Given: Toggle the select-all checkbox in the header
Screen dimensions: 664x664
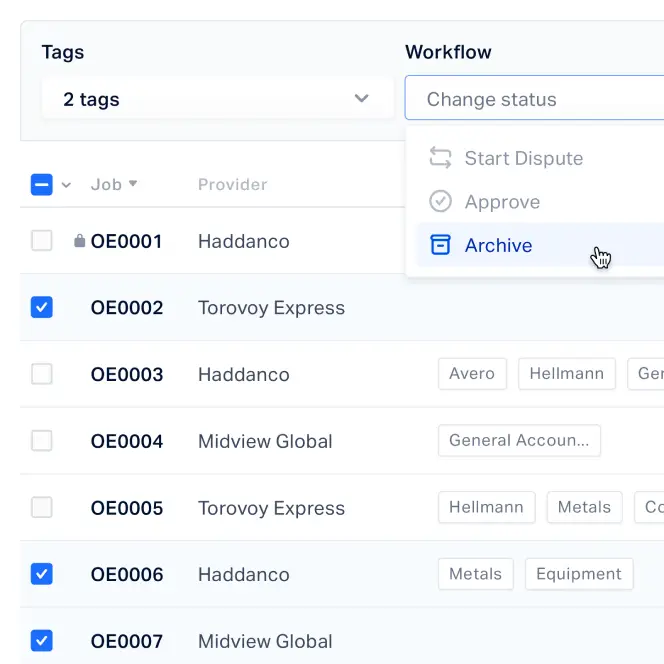Looking at the screenshot, I should (42, 185).
